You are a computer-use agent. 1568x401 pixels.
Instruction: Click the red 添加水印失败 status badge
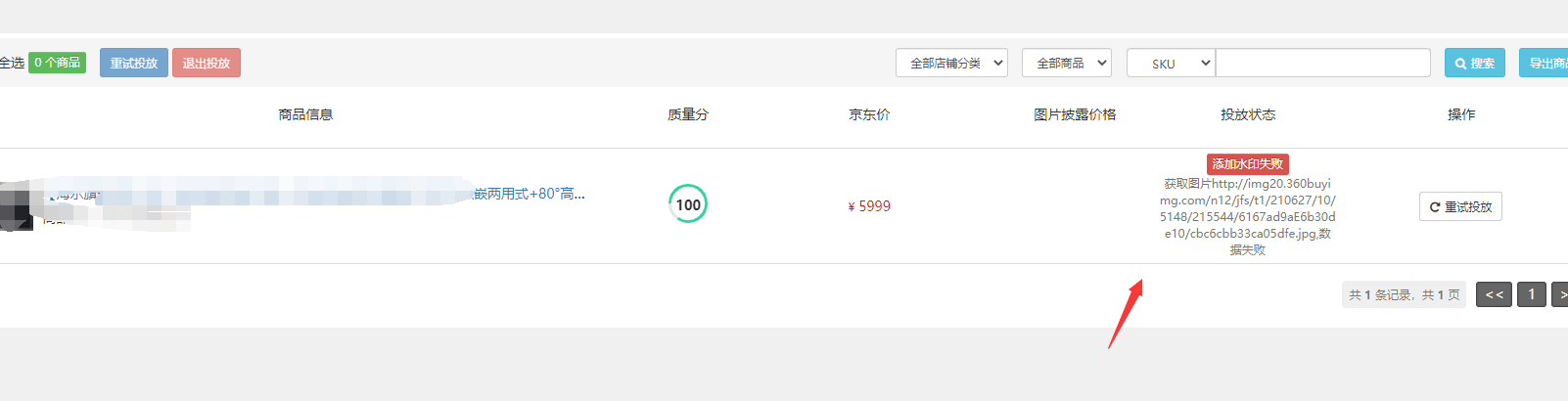point(1247,164)
